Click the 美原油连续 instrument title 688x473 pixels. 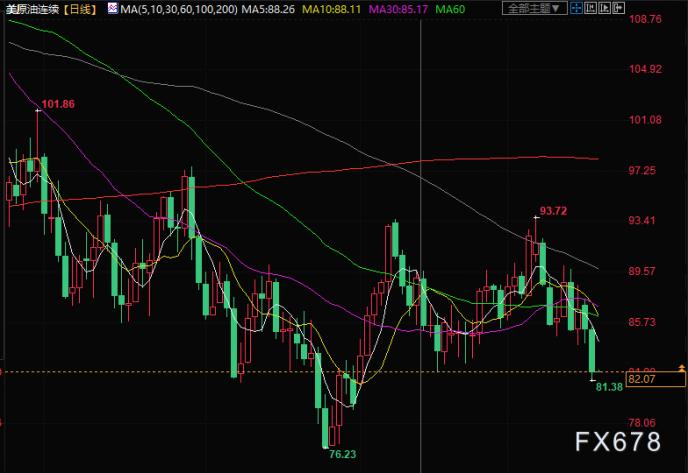(32, 9)
